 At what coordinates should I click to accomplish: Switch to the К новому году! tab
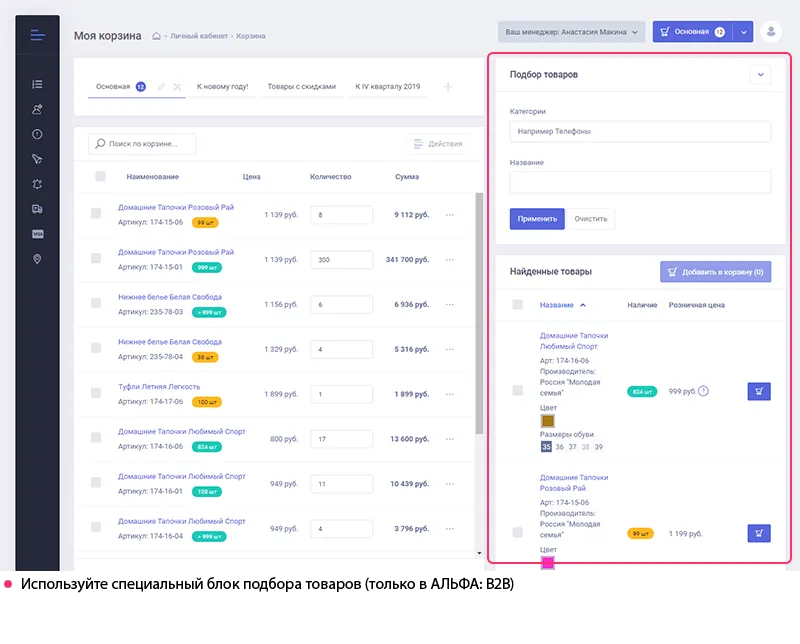click(x=222, y=87)
